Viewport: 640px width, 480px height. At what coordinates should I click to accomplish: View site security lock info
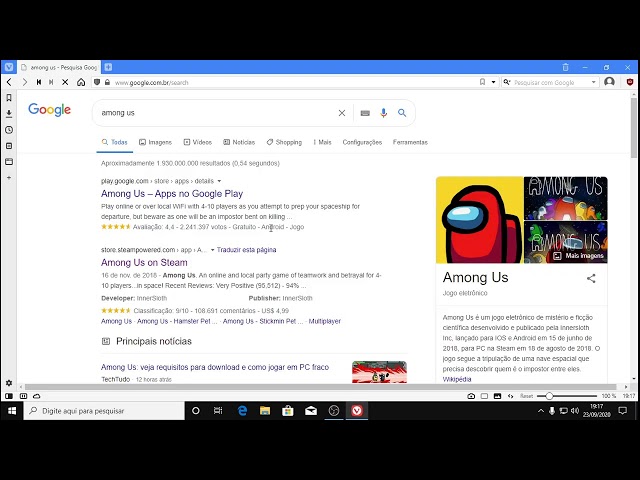click(x=107, y=82)
